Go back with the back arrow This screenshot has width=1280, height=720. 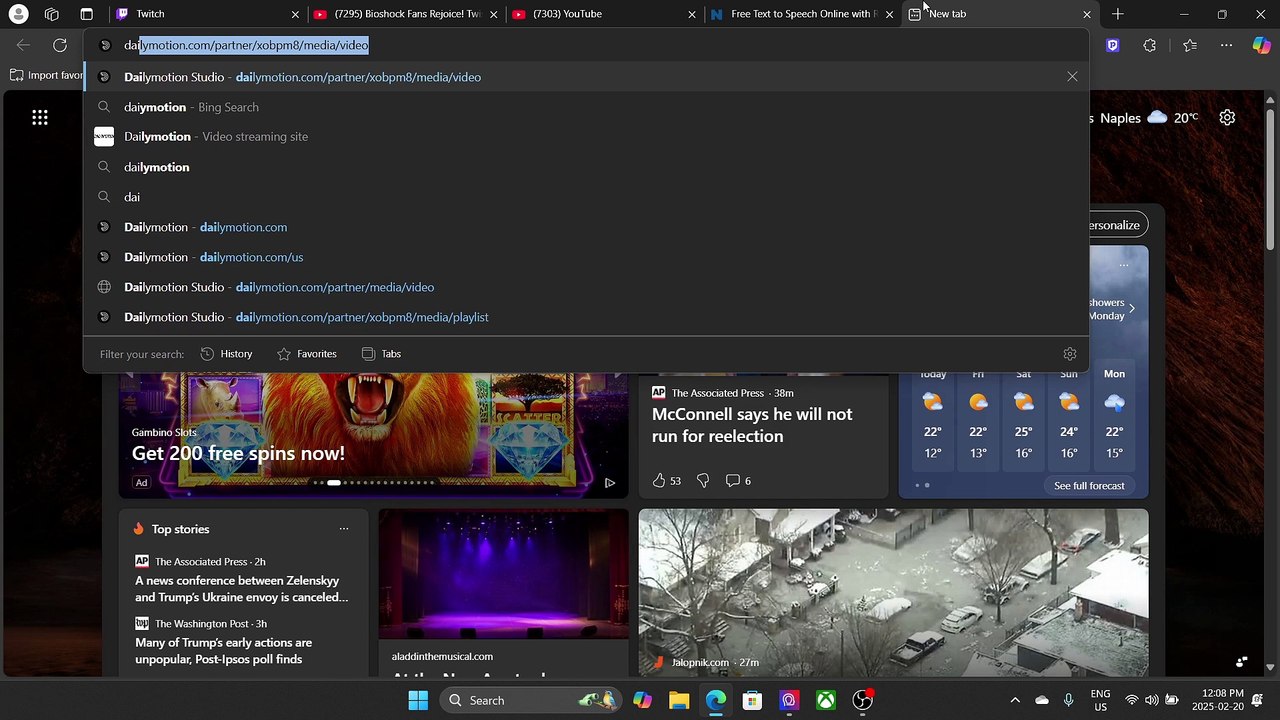coord(23,45)
